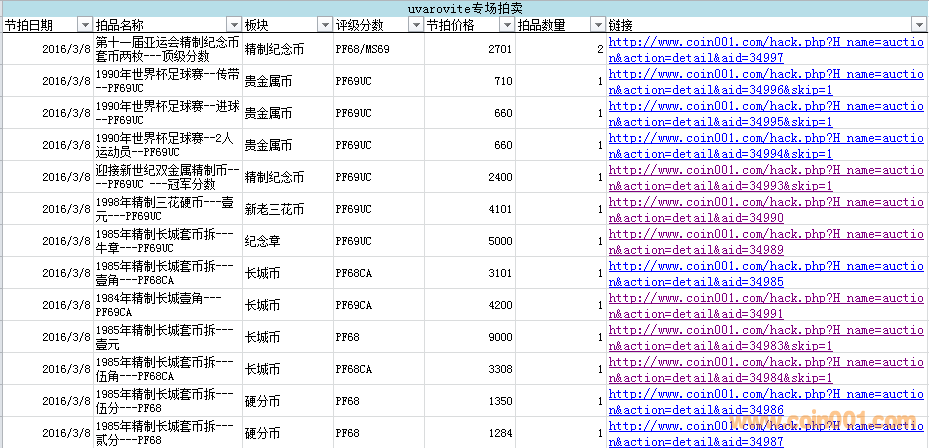Viewport: 929px width, 448px height.
Task: Select the price cell showing 9000
Action: [x=470, y=337]
